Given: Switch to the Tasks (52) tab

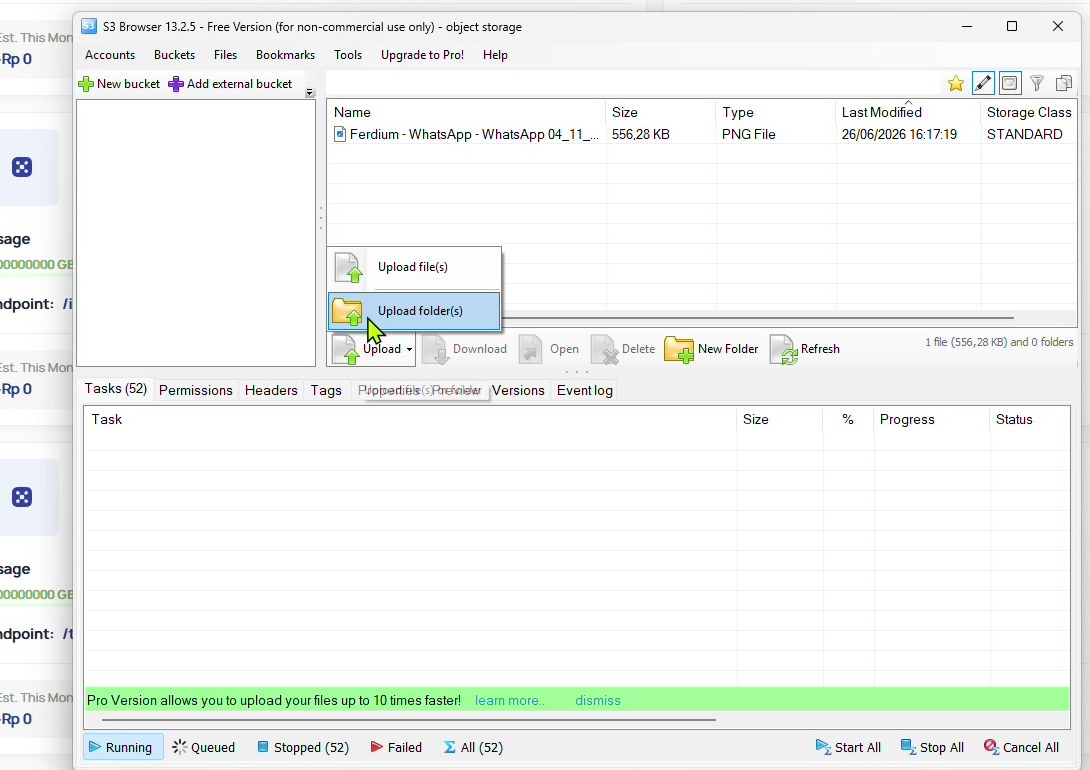Looking at the screenshot, I should click(115, 389).
